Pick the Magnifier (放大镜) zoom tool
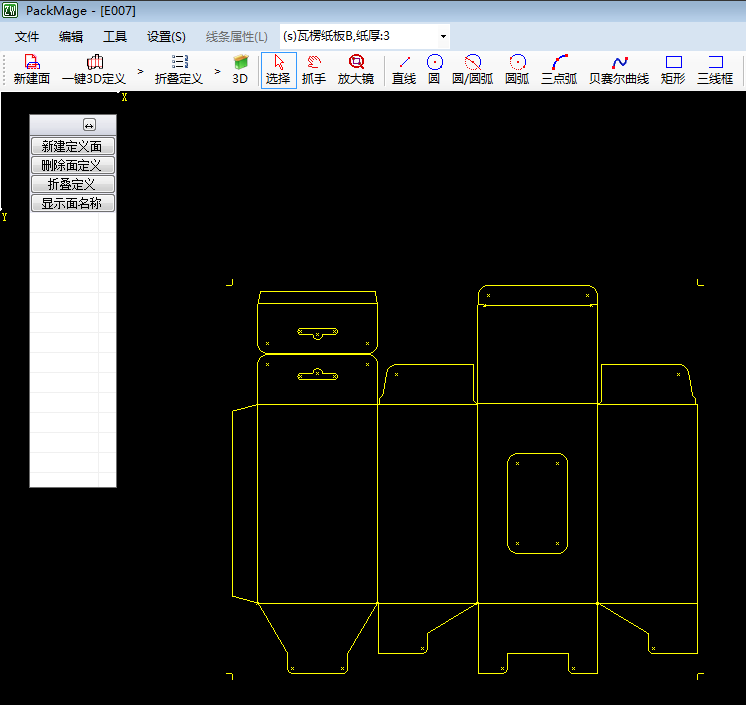This screenshot has height=705, width=746. pyautogui.click(x=355, y=70)
